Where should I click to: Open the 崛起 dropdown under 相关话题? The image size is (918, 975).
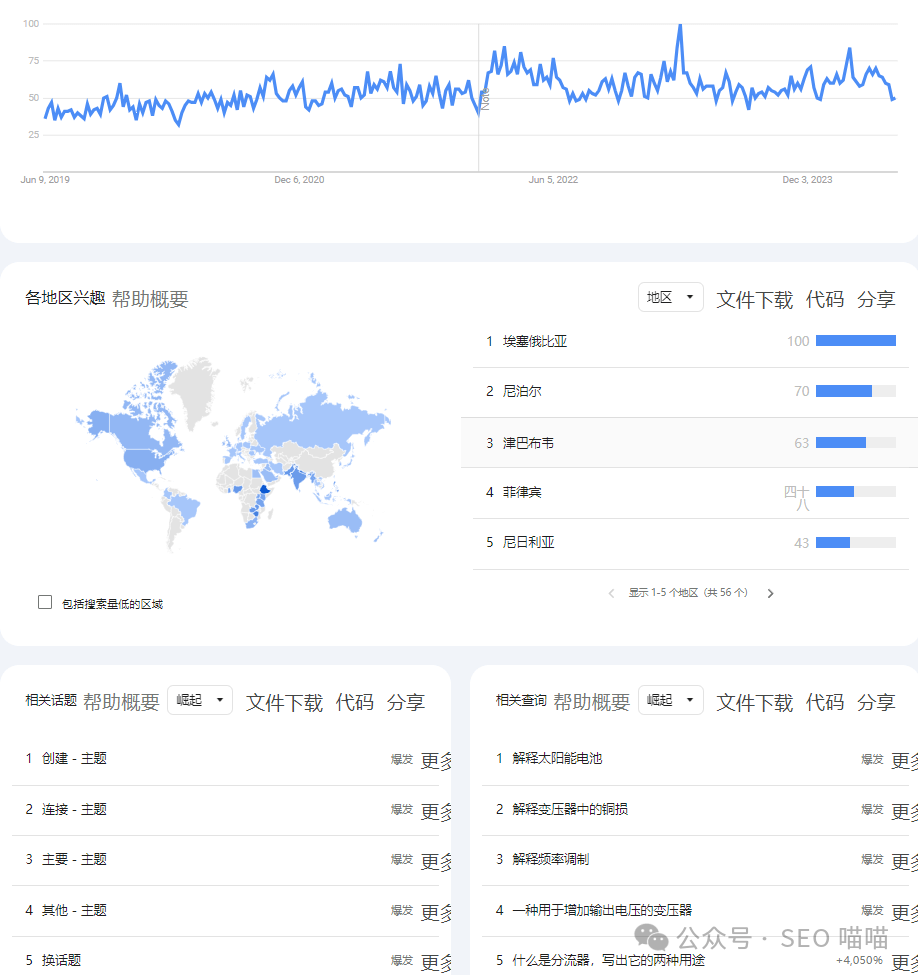[x=200, y=700]
